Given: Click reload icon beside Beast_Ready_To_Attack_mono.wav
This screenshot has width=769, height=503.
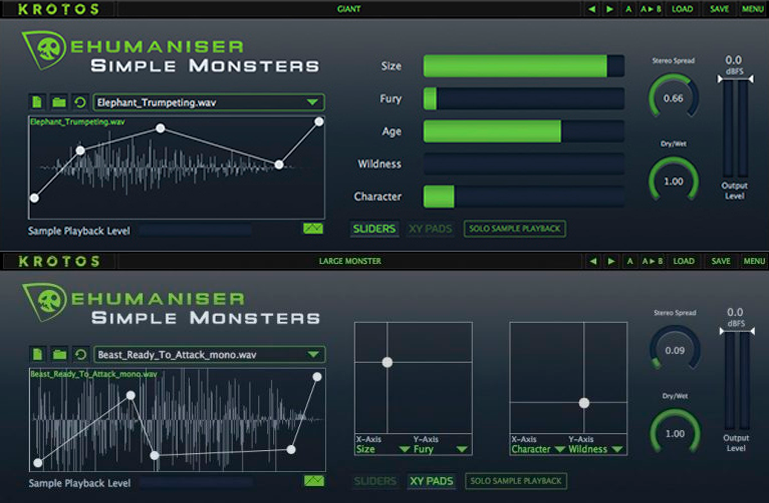Looking at the screenshot, I should [80, 354].
